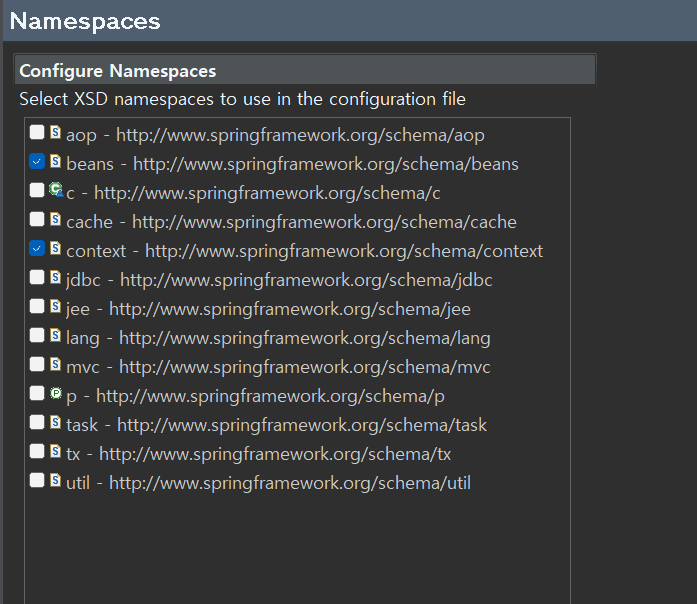Image resolution: width=697 pixels, height=604 pixels.
Task: Click the jee schema icon
Action: click(x=56, y=306)
